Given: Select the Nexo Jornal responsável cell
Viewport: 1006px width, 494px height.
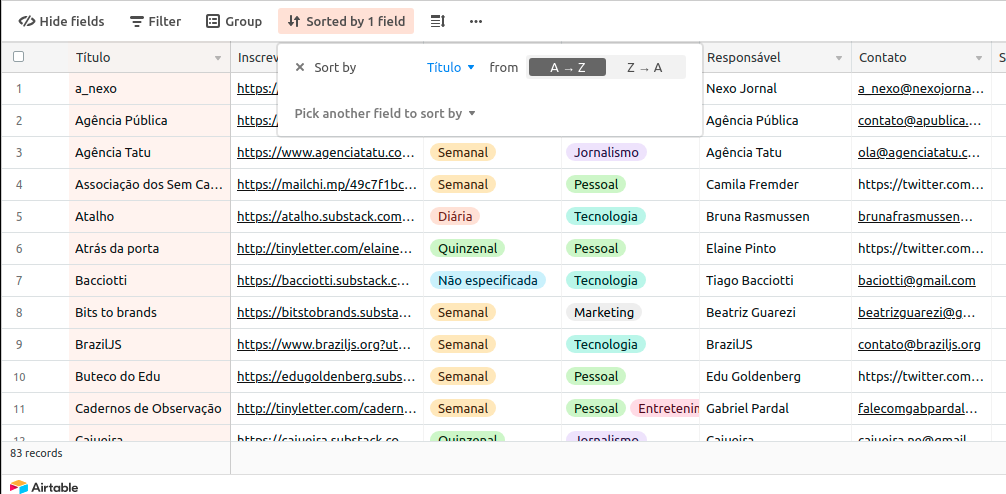Looking at the screenshot, I should [x=775, y=89].
